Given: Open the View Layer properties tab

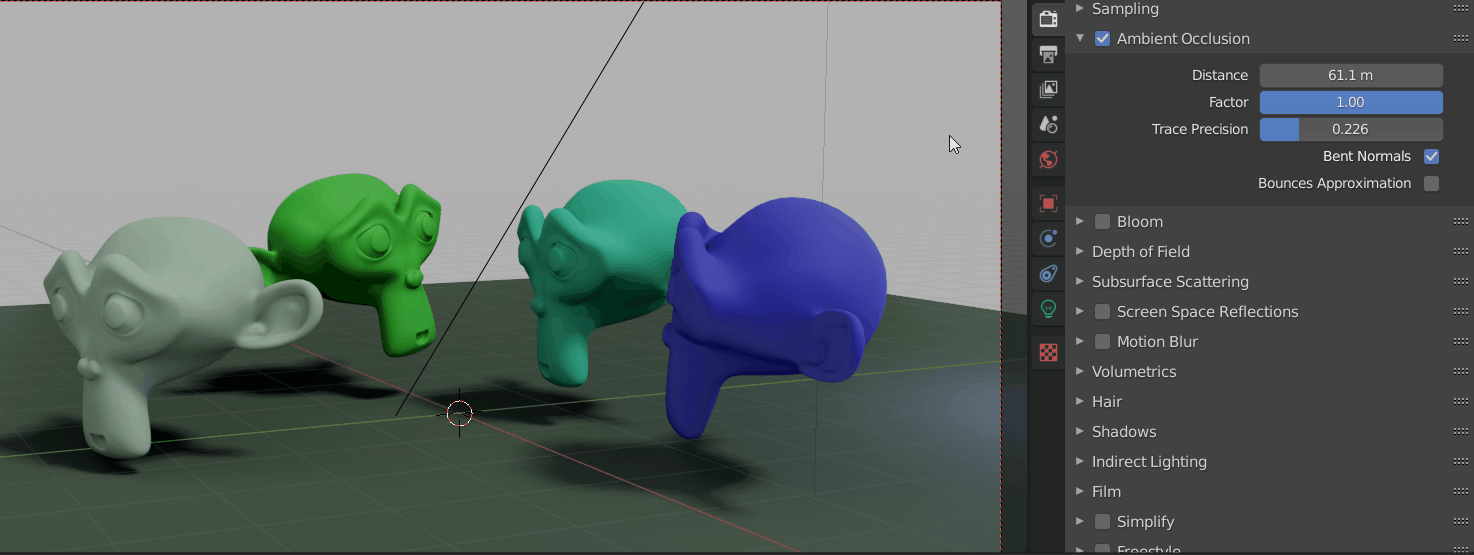Looking at the screenshot, I should (x=1048, y=89).
